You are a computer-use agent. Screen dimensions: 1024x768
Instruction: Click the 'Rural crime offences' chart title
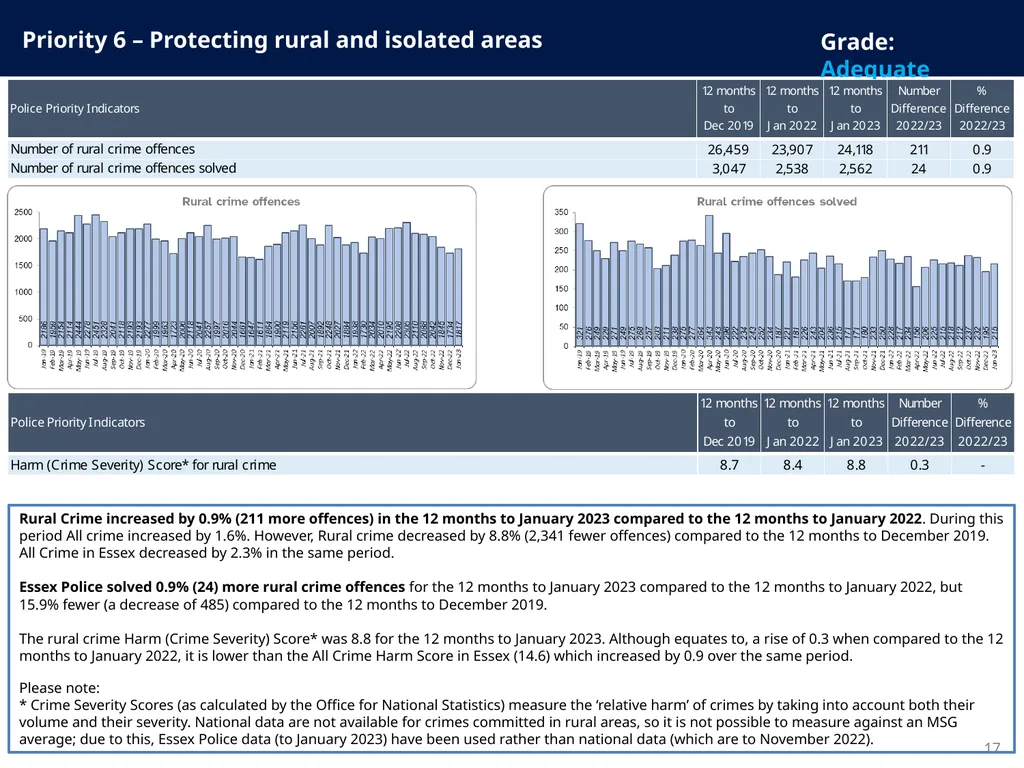[x=241, y=202]
